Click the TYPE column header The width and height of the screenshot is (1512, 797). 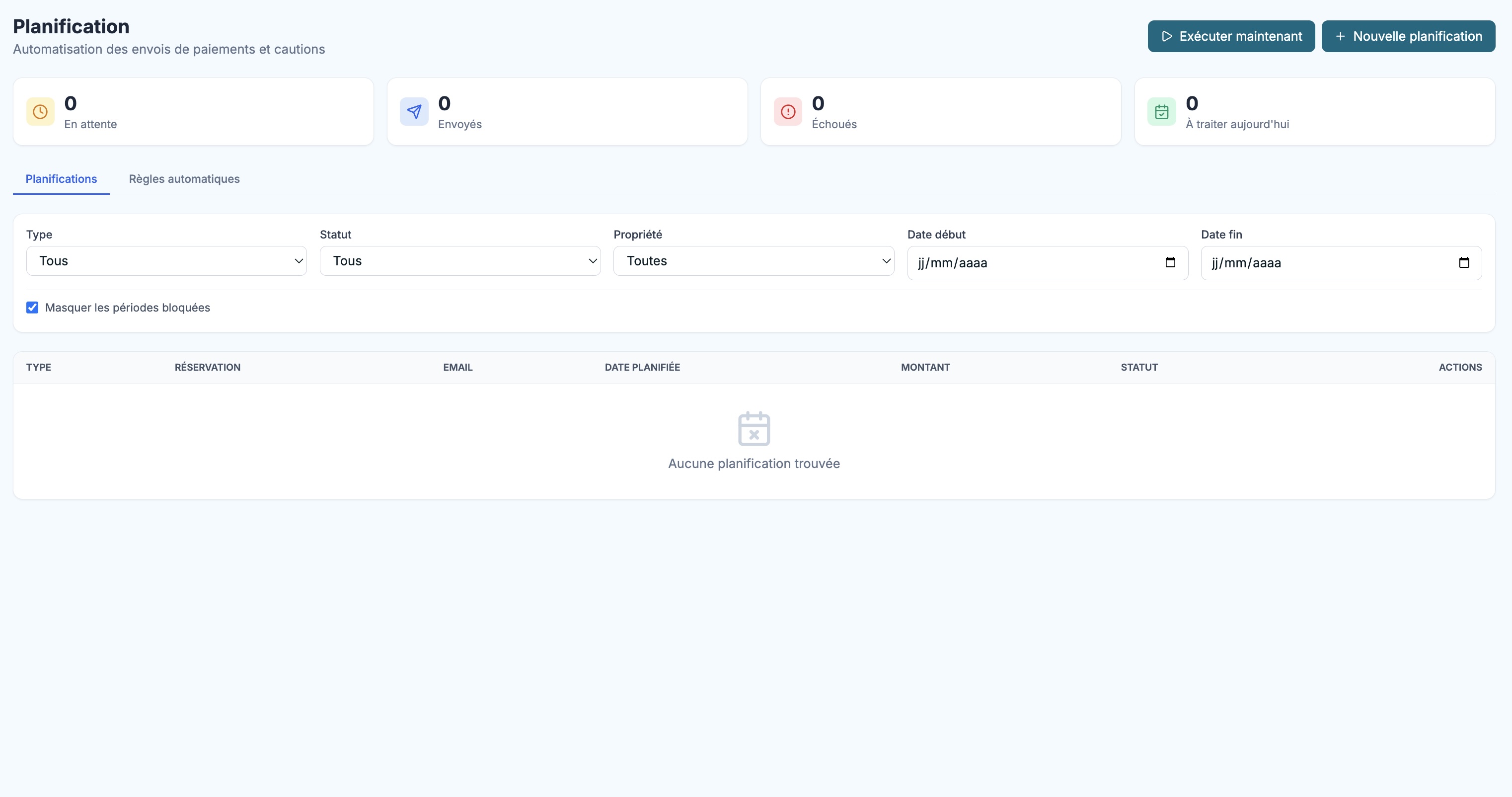point(39,367)
